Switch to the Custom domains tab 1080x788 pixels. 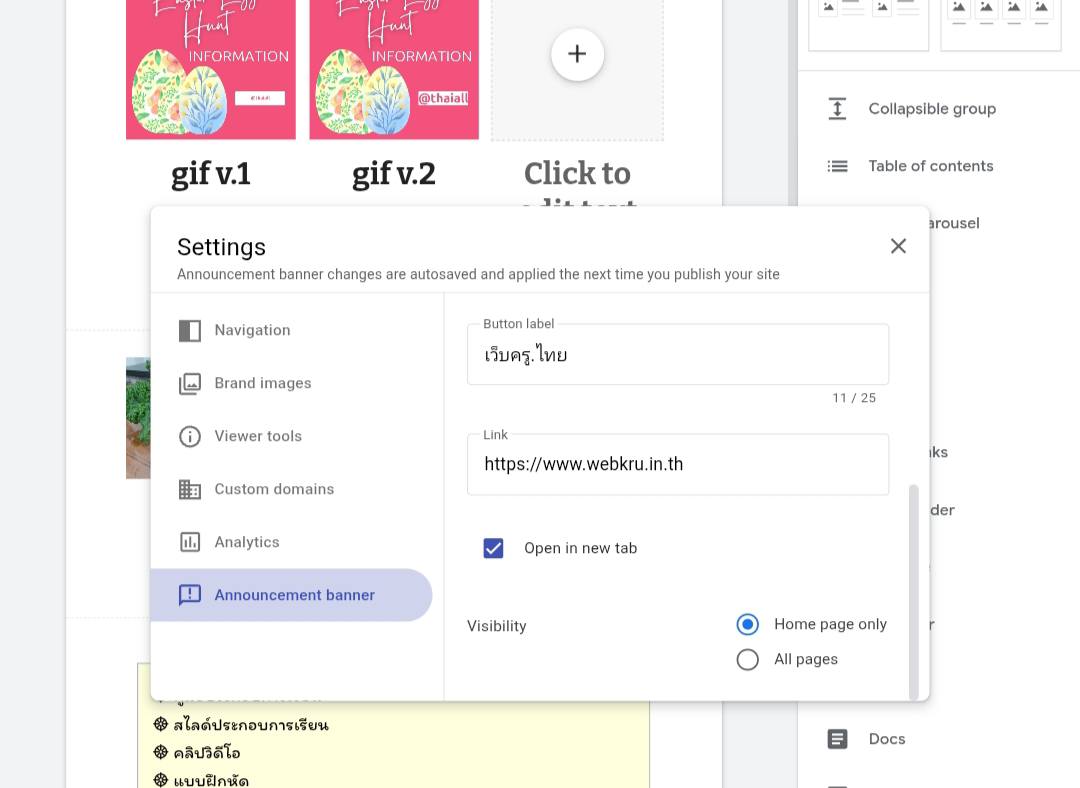(x=274, y=489)
